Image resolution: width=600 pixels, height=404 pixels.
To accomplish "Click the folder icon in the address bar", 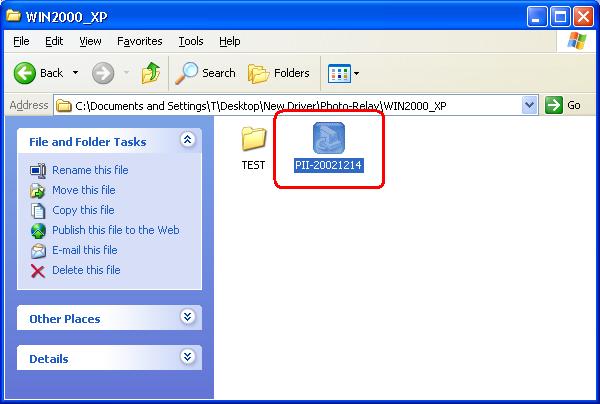I will tap(64, 106).
